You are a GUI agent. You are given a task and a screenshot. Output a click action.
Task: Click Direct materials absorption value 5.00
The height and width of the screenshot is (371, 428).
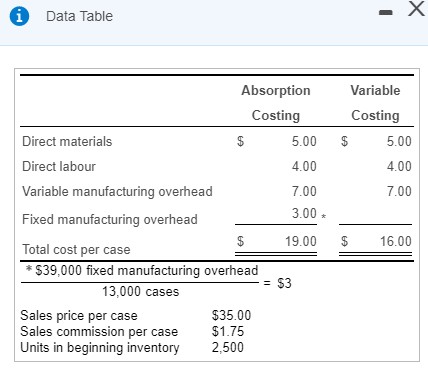[x=304, y=141]
